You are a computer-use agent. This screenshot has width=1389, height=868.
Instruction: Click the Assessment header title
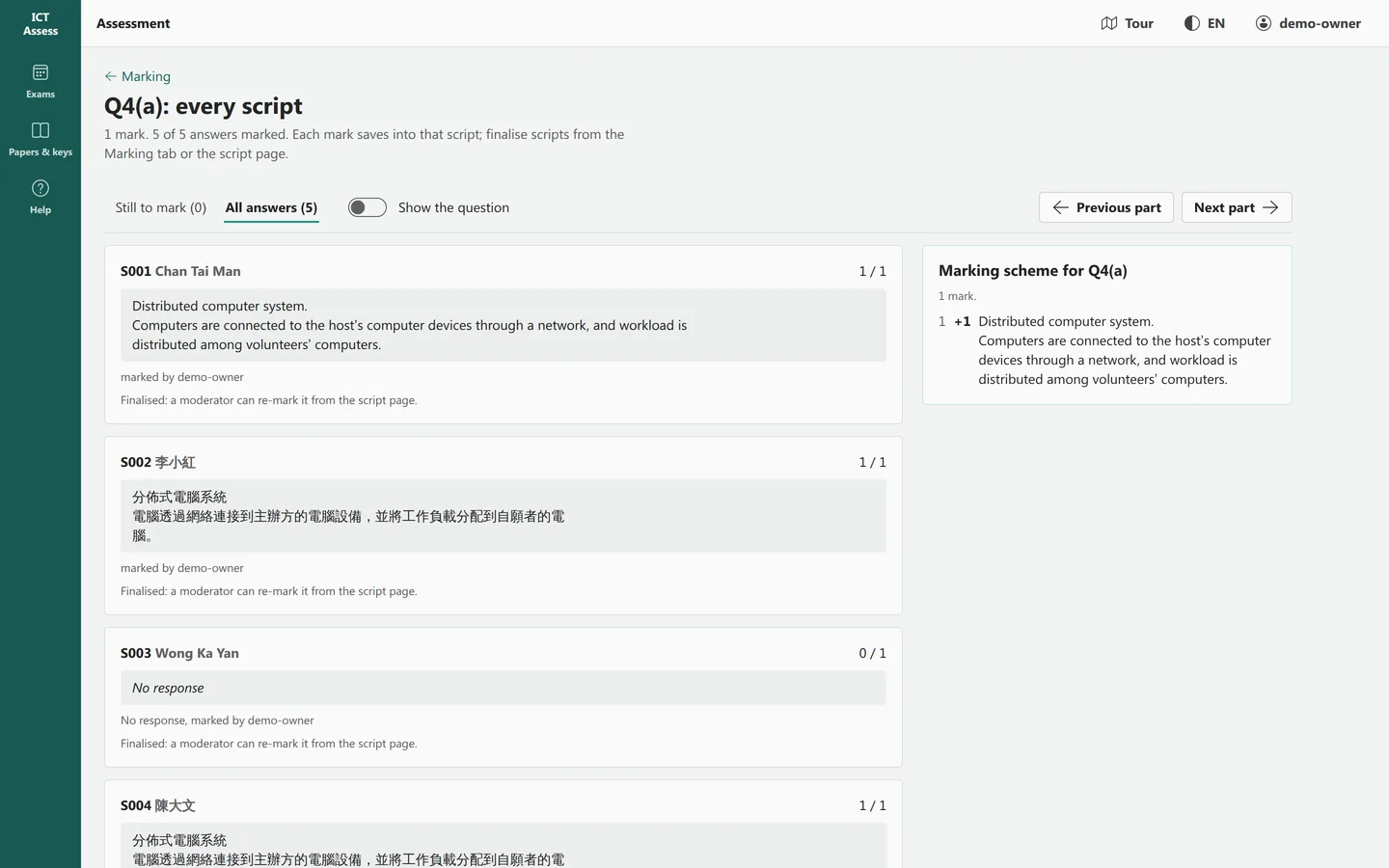(x=133, y=23)
